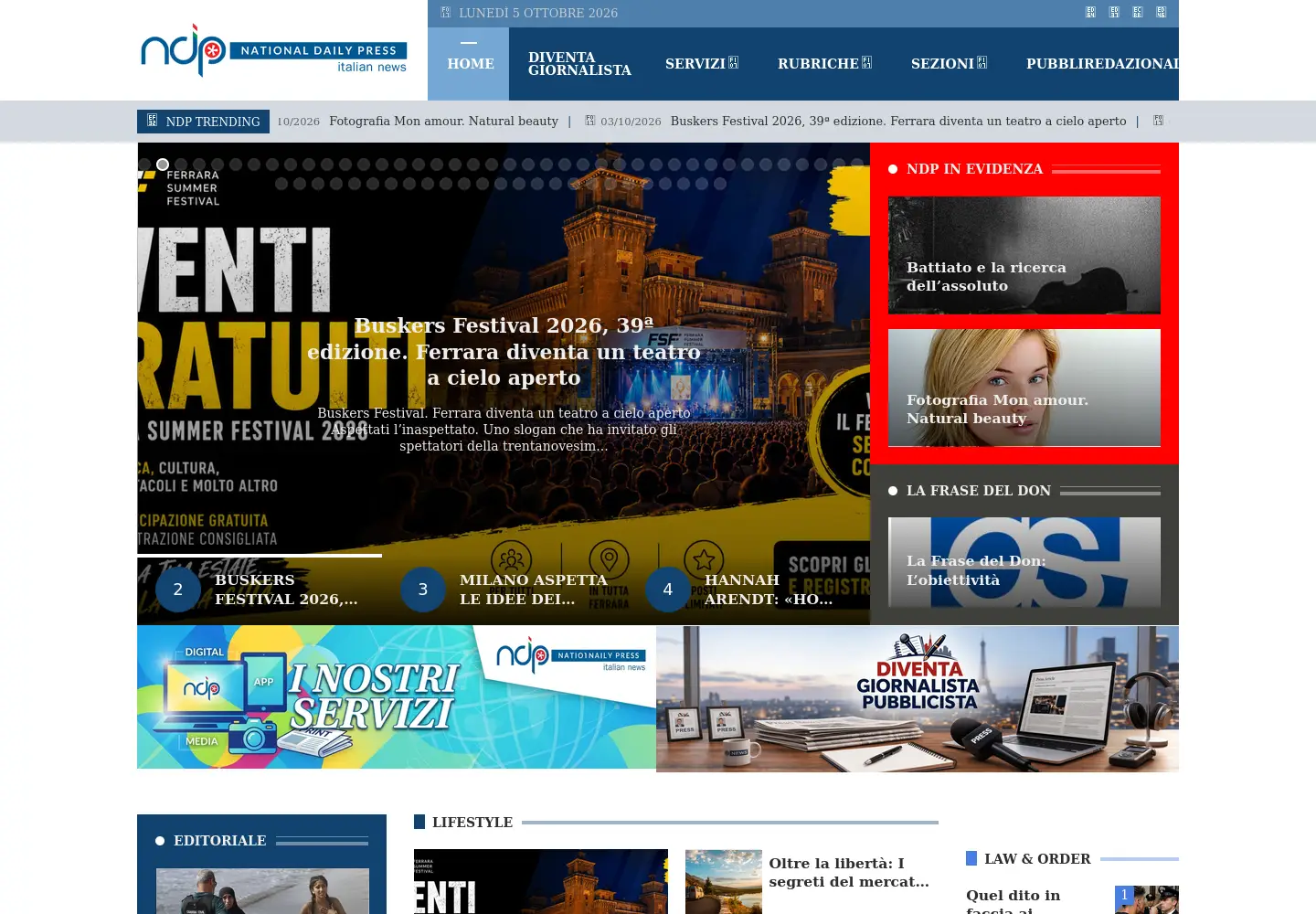Click the date text Lunedì 5 Ottobre 2026
Screen dimensions: 1316x914
538,13
